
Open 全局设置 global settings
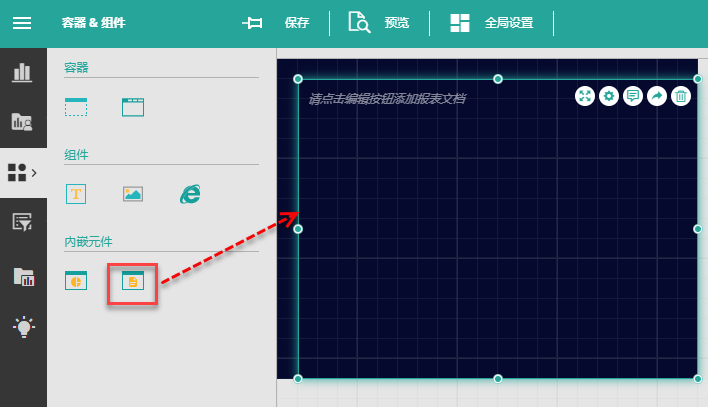tap(508, 23)
